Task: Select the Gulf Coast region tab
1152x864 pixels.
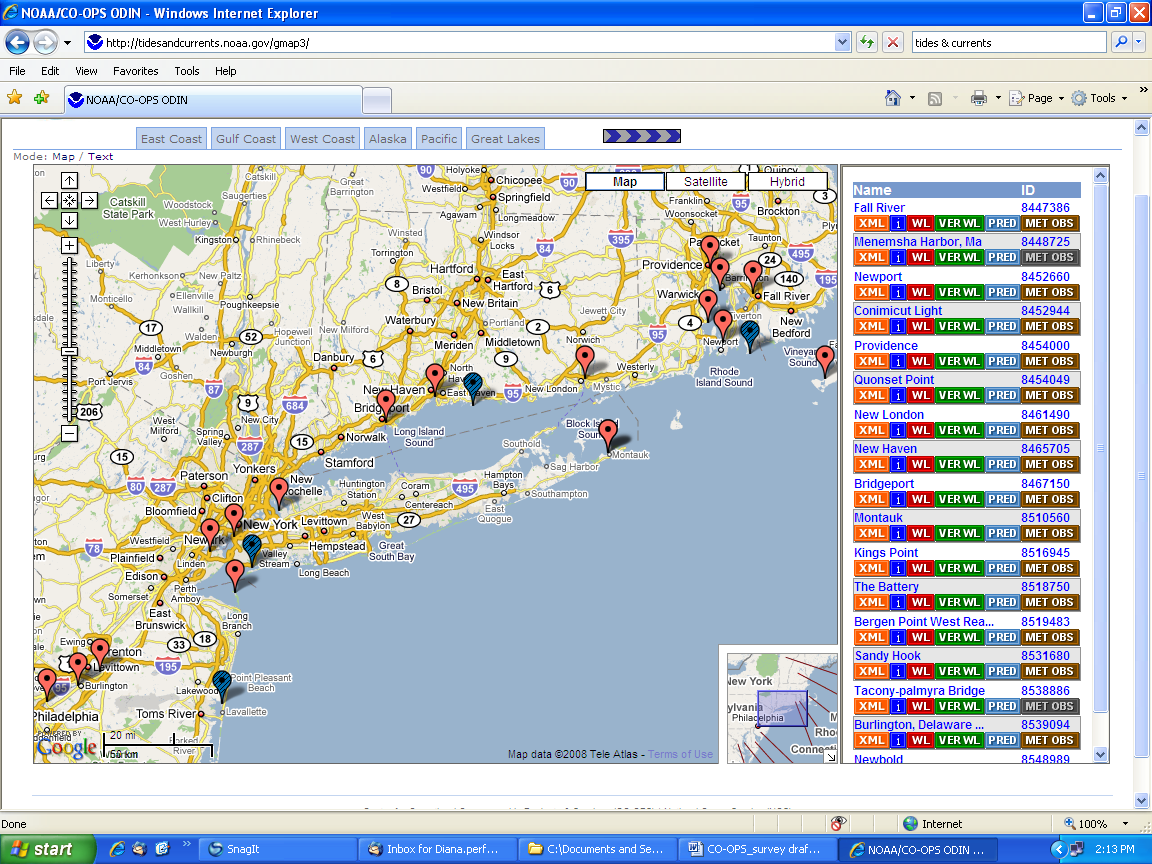Action: pyautogui.click(x=245, y=138)
